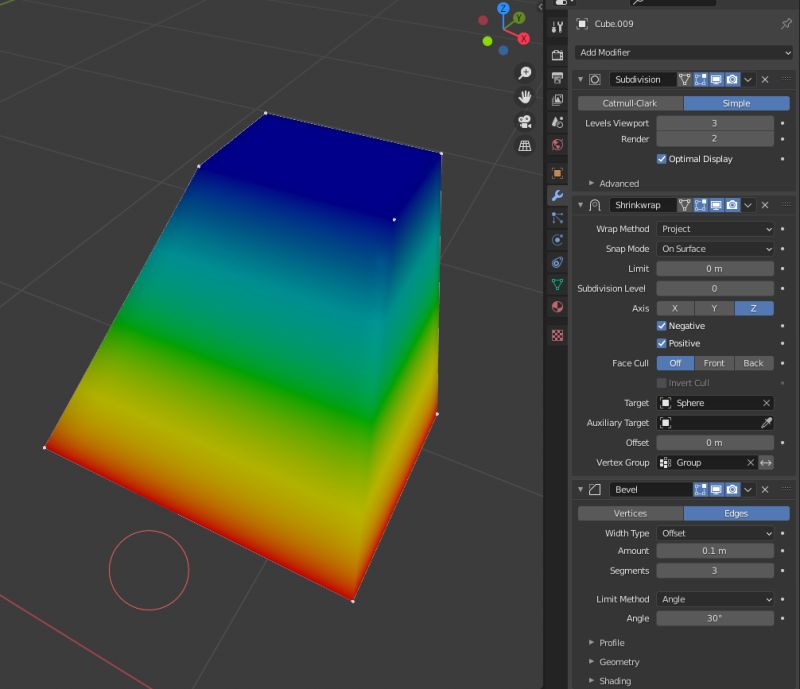Switch to camera view using the camera icon

(524, 121)
